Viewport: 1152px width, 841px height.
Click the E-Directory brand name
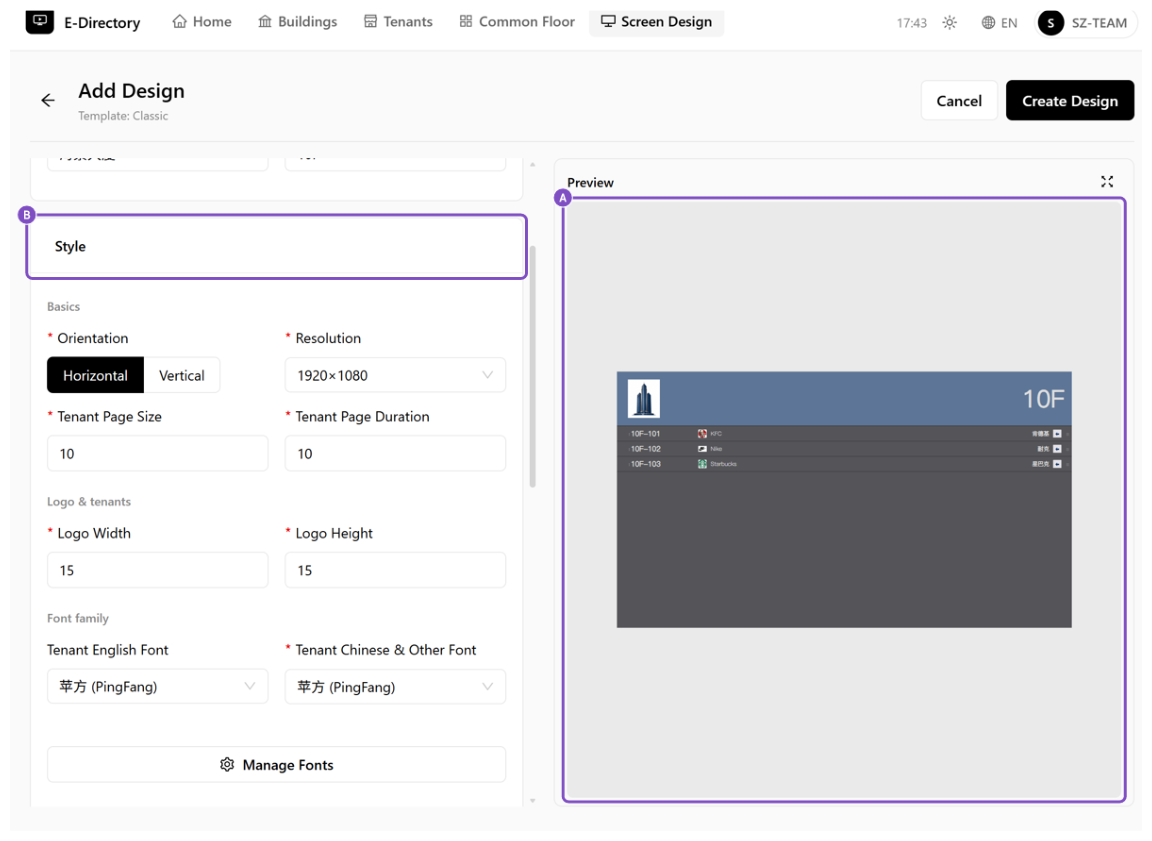102,23
